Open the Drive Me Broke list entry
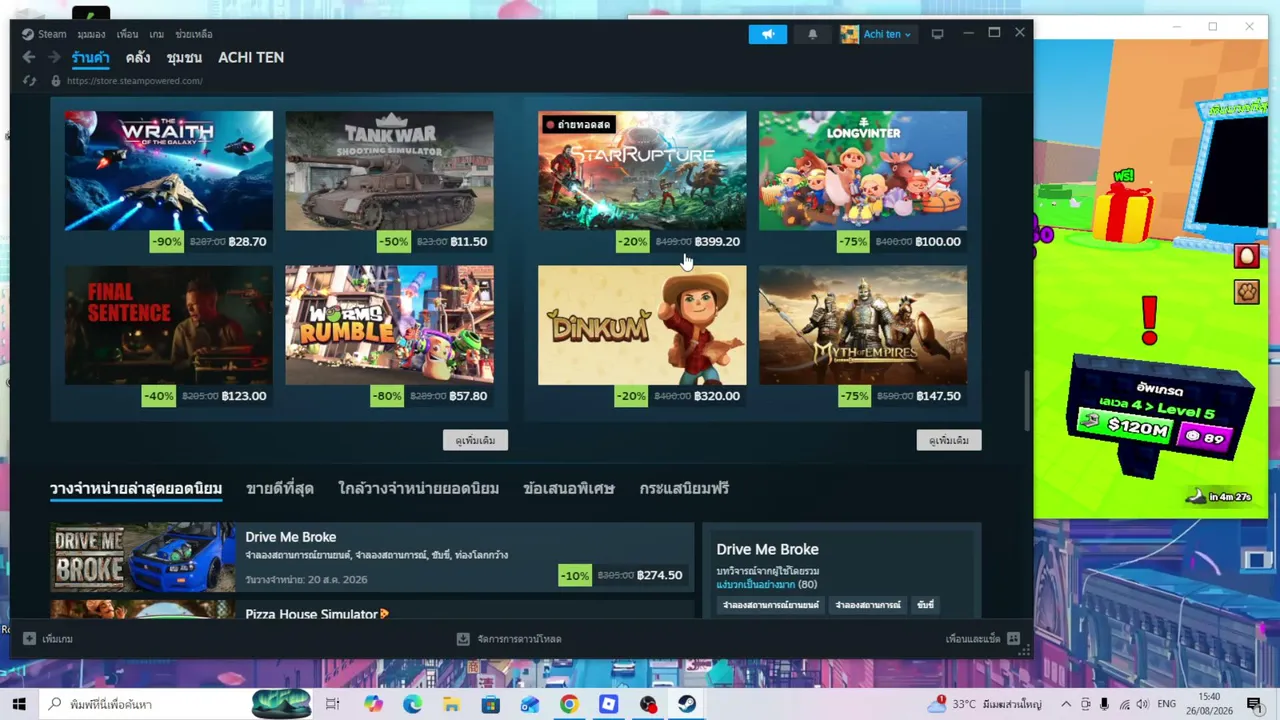Viewport: 1280px width, 720px height. tap(372, 557)
